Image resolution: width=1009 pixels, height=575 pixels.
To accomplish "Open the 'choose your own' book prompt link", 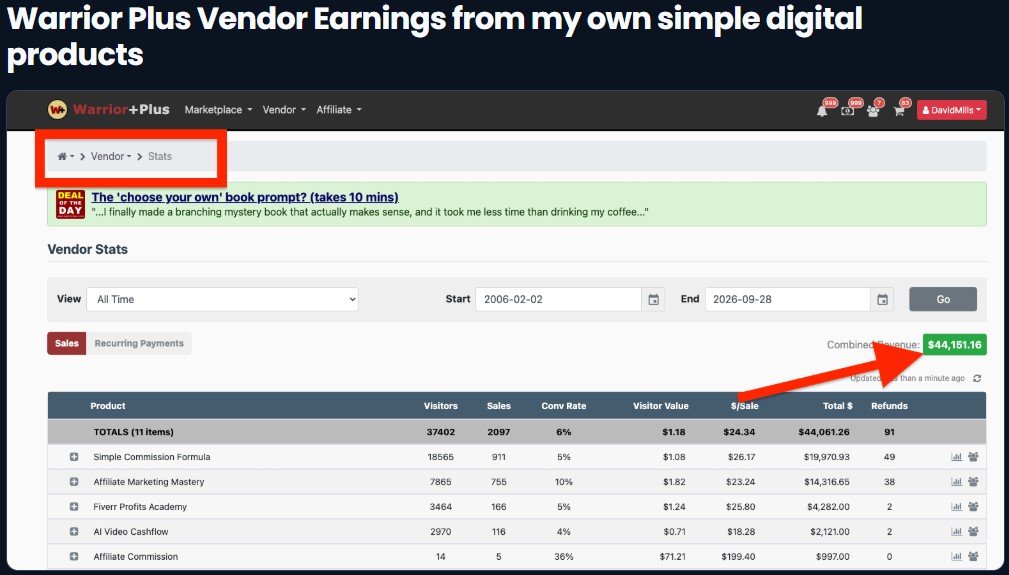I will (245, 197).
